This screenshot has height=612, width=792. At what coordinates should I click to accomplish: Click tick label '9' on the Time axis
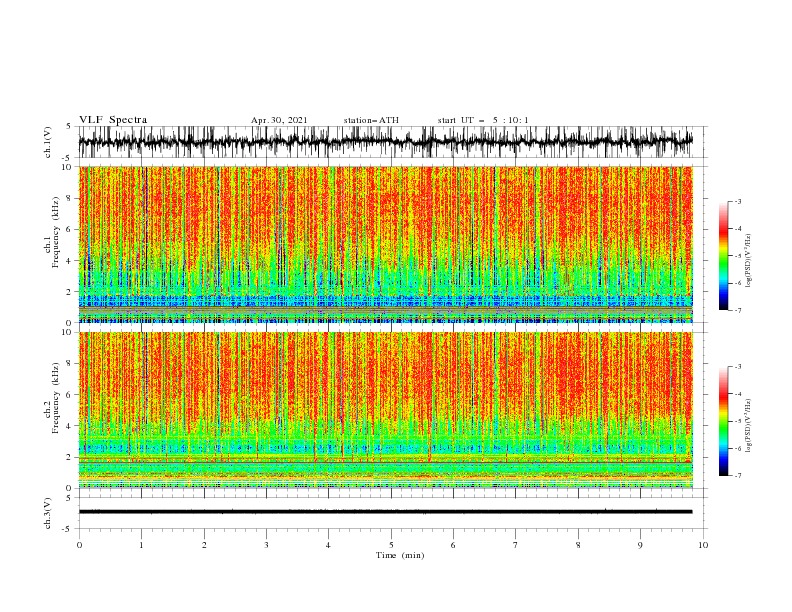tap(640, 545)
